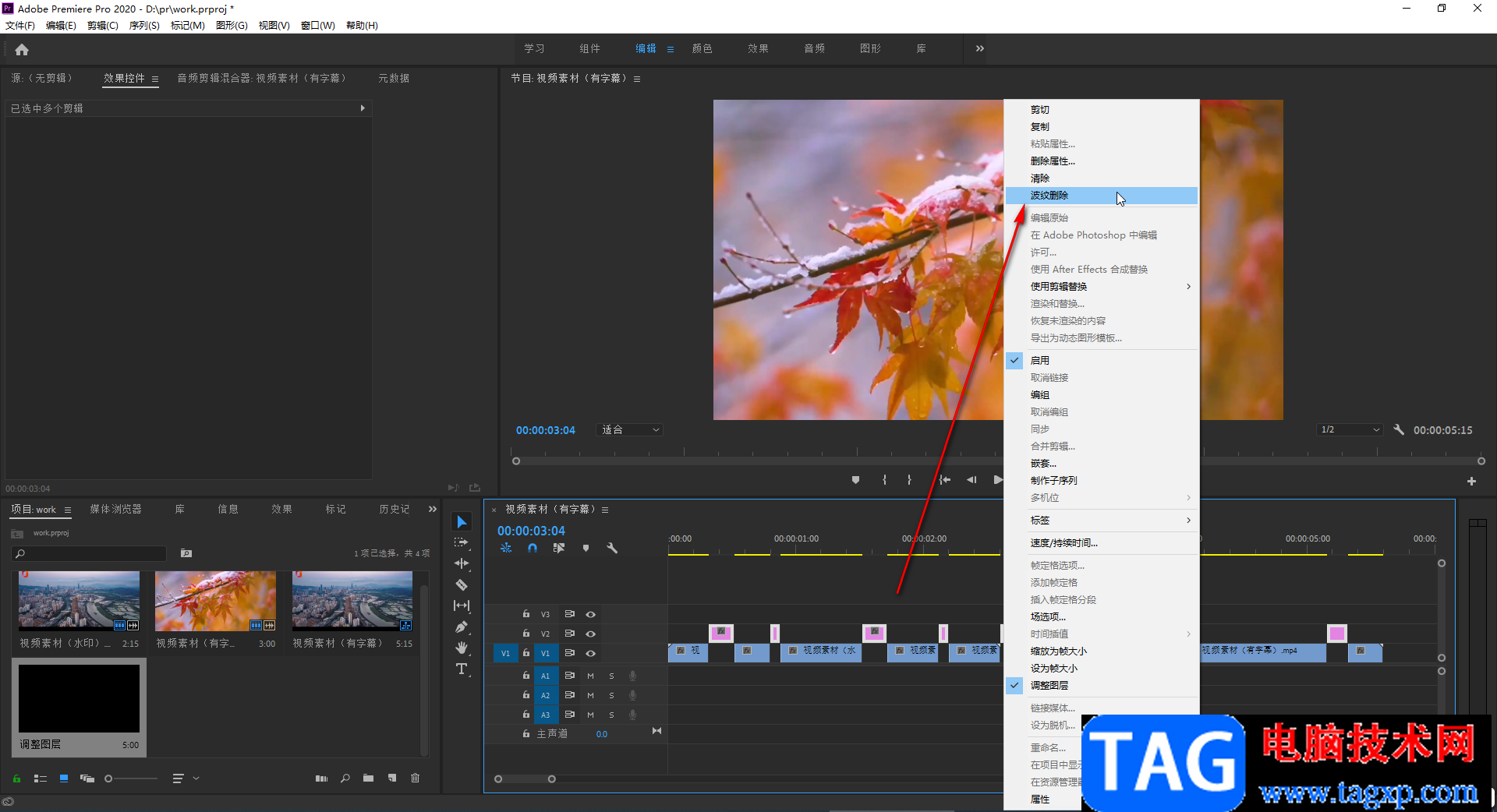The width and height of the screenshot is (1497, 812).
Task: Choose 嵌套 in context menu
Action: [x=1101, y=464]
